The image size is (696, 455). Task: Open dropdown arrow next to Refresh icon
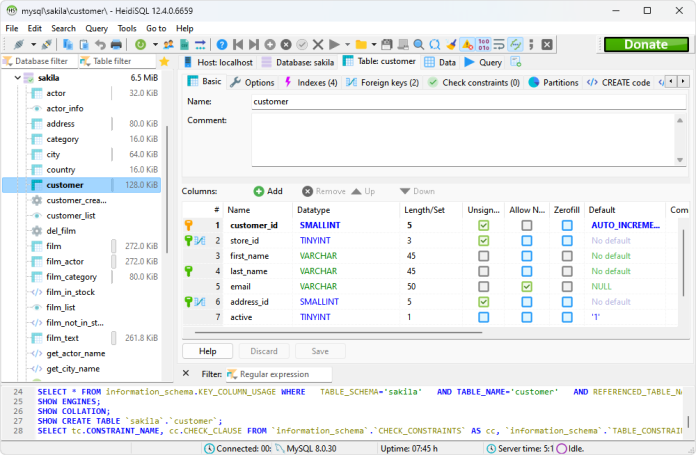point(153,45)
